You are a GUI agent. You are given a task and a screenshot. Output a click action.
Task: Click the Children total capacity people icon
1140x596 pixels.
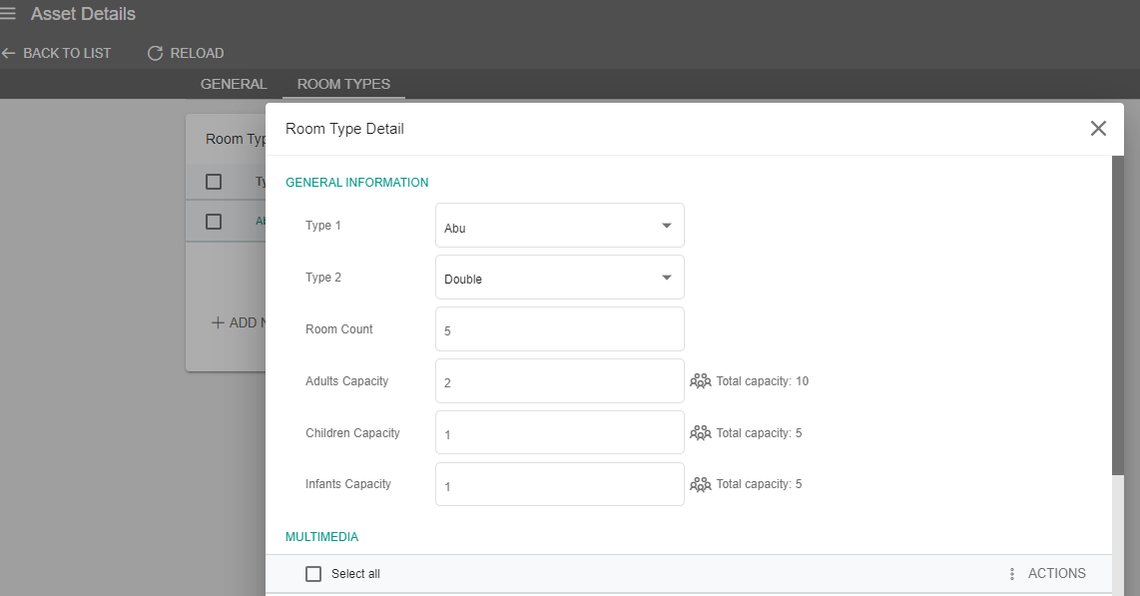(x=700, y=432)
